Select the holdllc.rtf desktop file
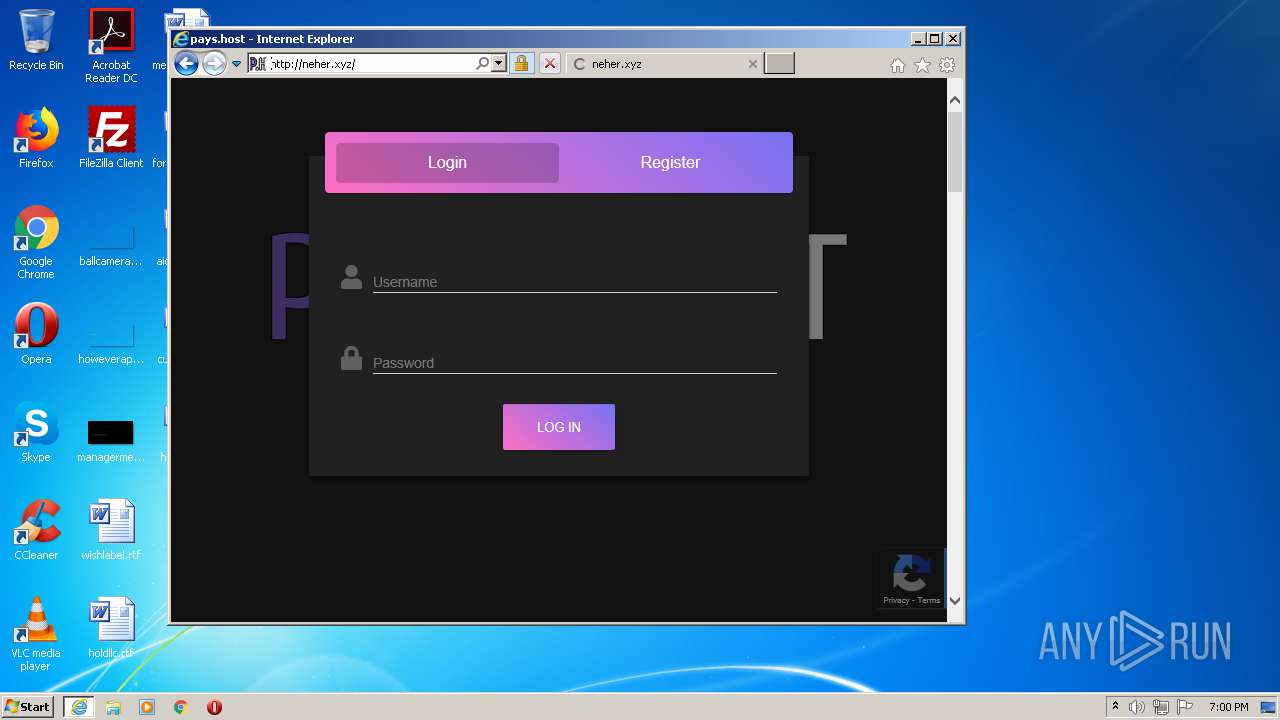Screen dimensions: 1280x720 pos(111,628)
